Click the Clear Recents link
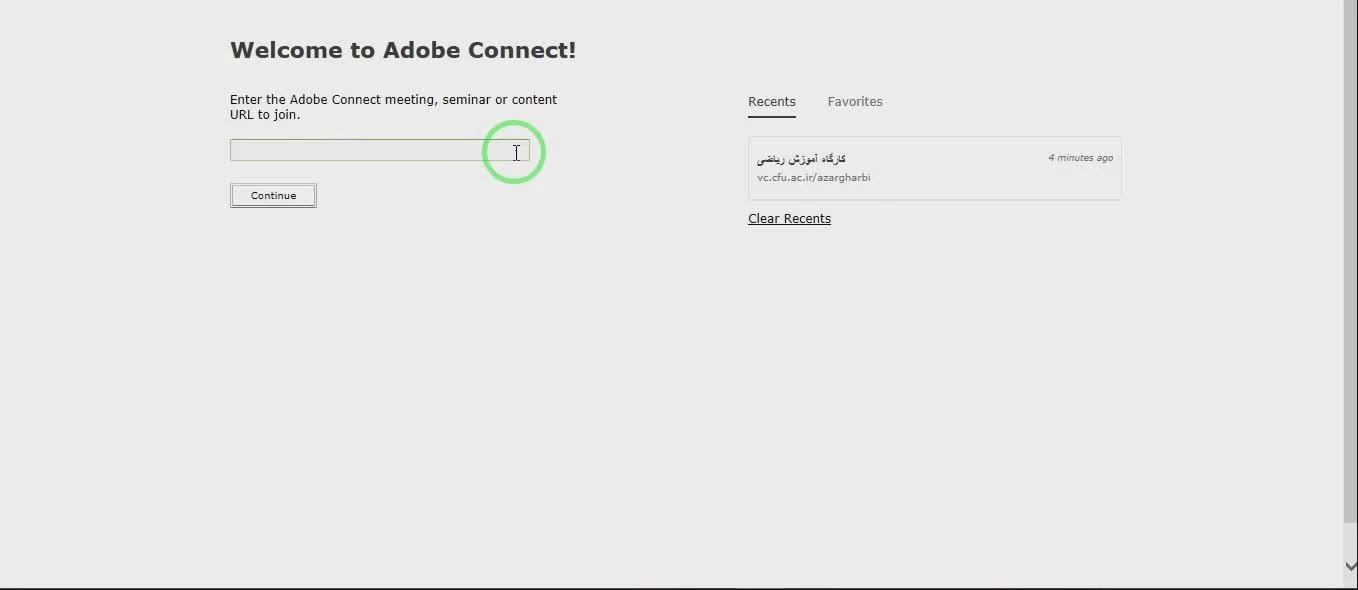Screen dimensions: 1358x590 point(789,219)
